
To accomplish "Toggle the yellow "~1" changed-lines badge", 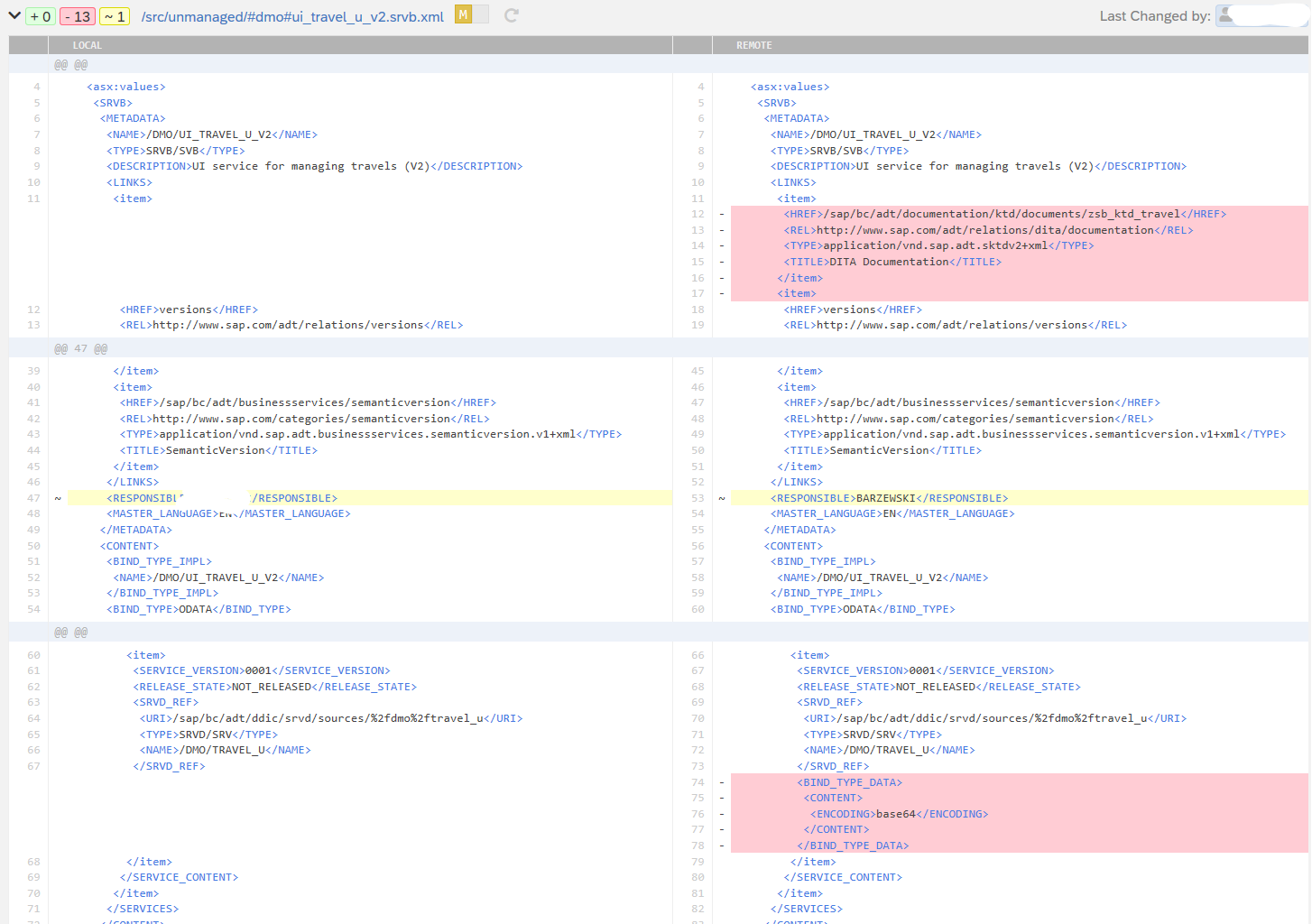I will pos(113,15).
